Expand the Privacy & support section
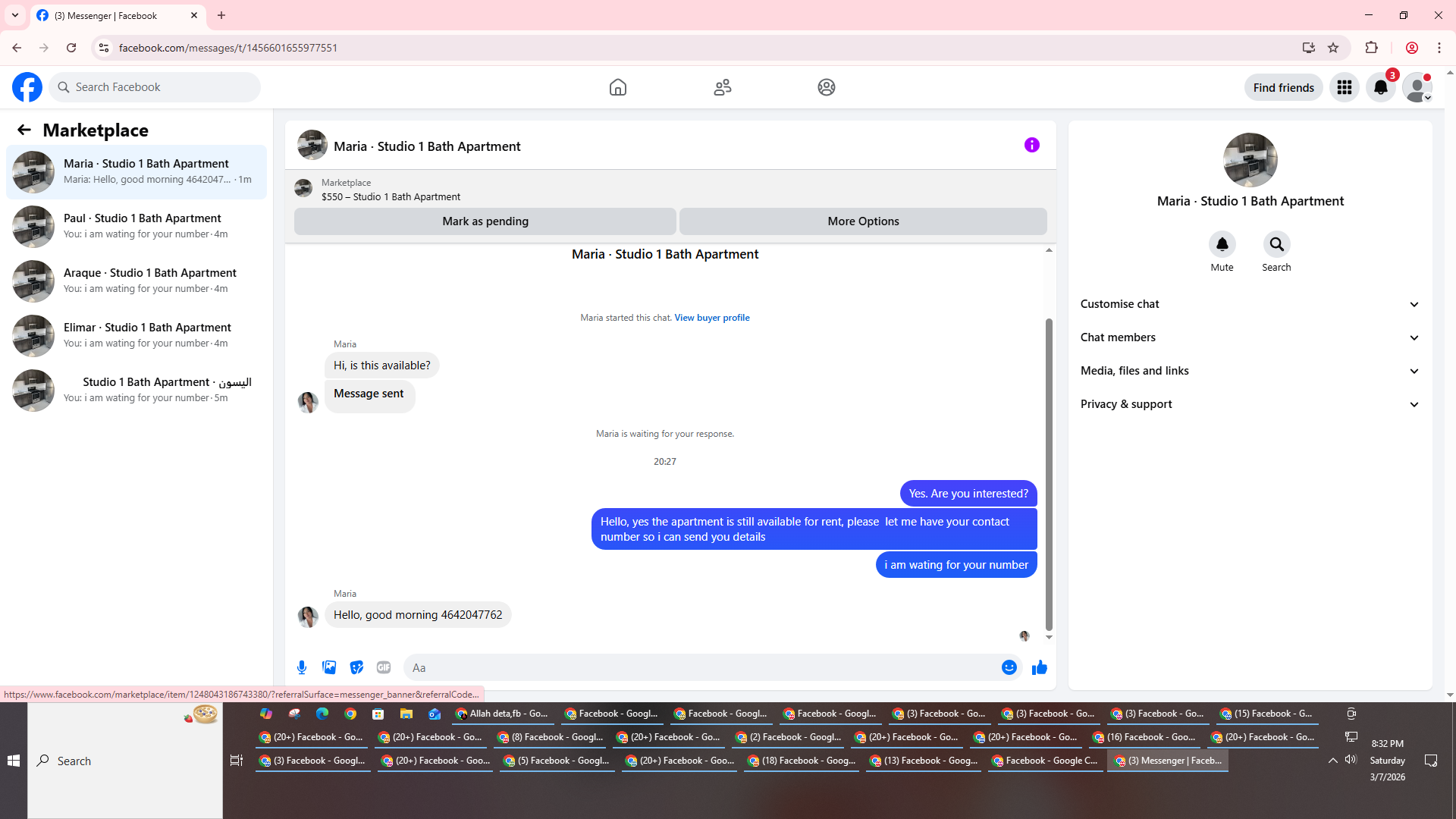The image size is (1456, 819). [1250, 404]
